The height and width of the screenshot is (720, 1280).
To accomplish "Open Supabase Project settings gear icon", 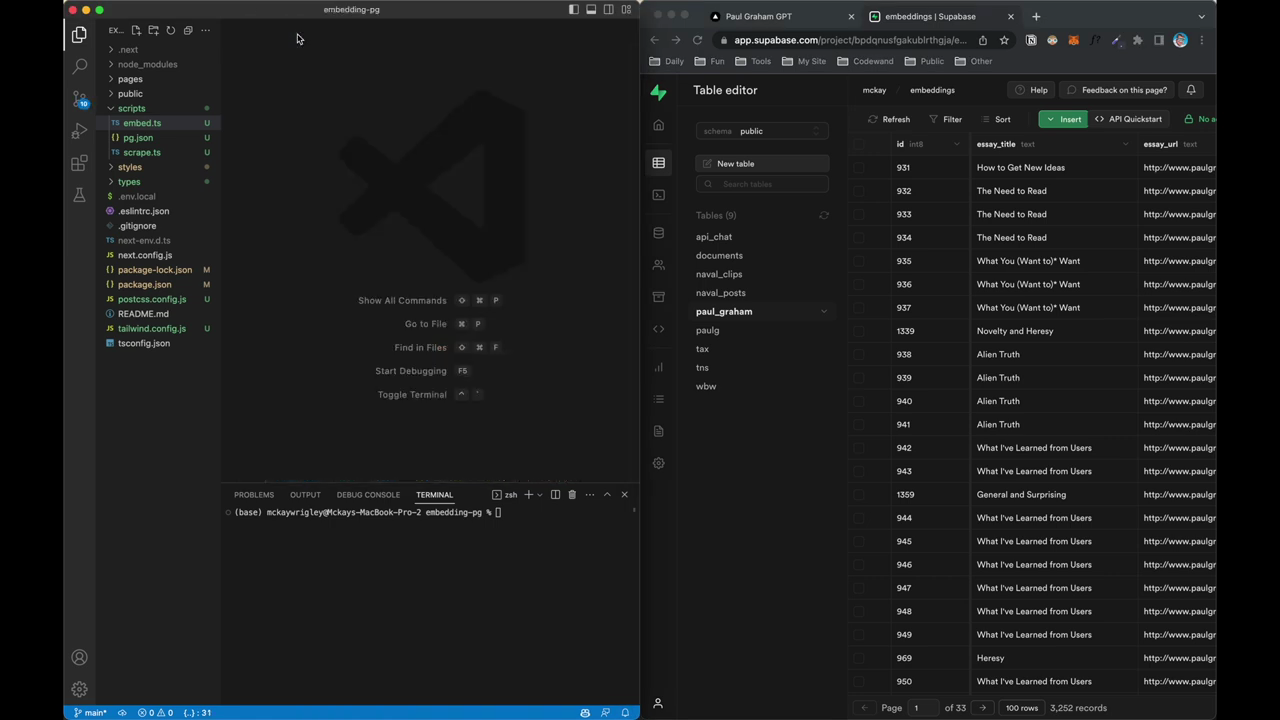I will [658, 463].
